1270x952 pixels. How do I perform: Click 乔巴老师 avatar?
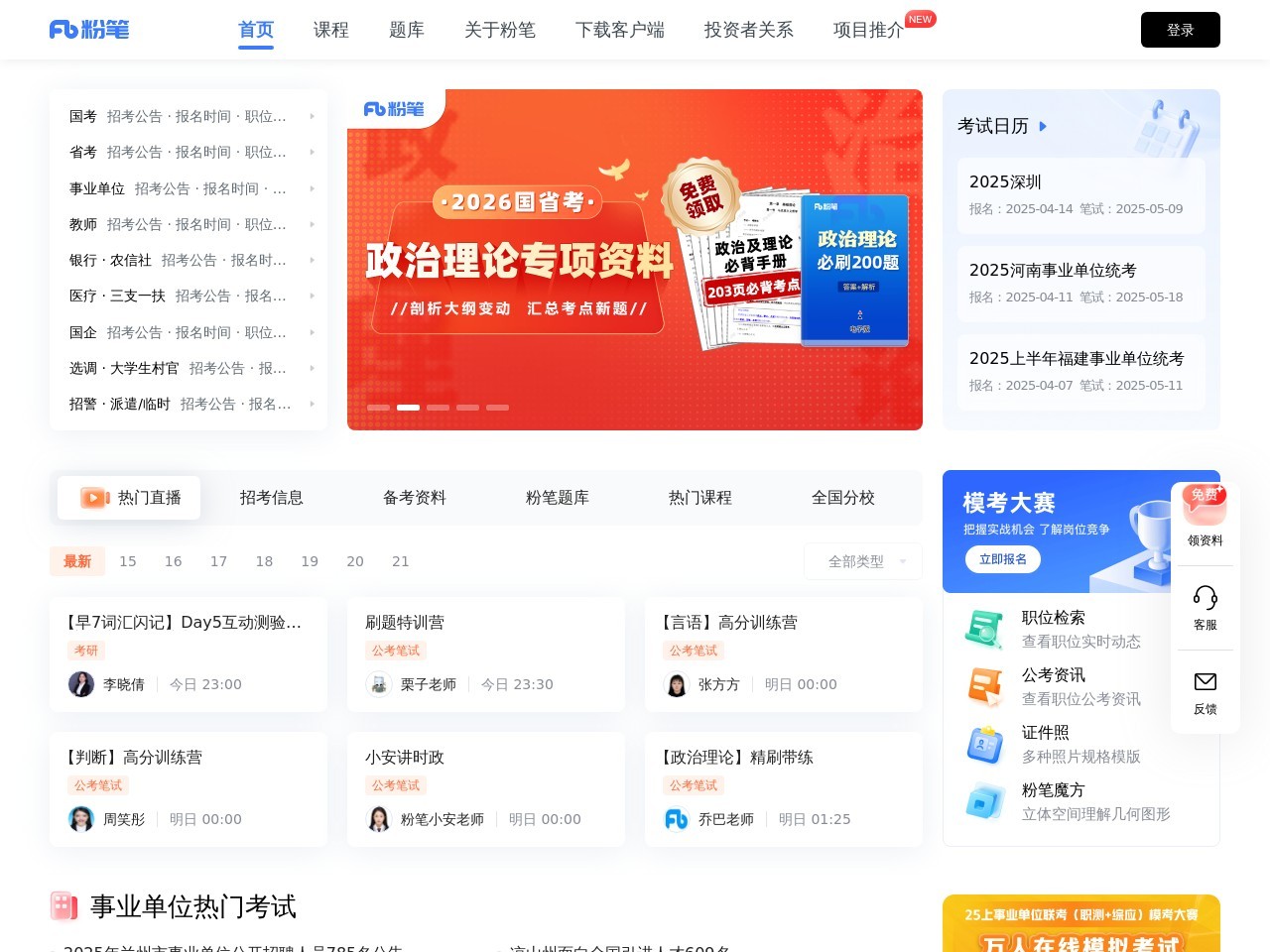pos(677,819)
